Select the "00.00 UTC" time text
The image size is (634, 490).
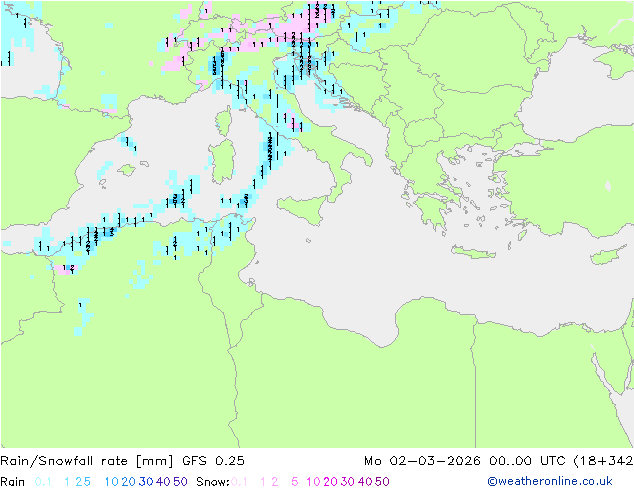click(528, 461)
